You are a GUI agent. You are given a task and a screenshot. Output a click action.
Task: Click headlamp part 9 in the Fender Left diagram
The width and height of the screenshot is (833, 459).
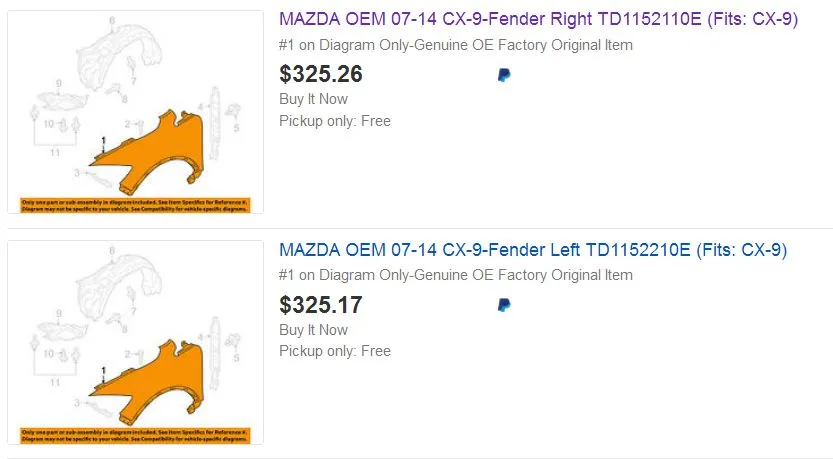63,329
